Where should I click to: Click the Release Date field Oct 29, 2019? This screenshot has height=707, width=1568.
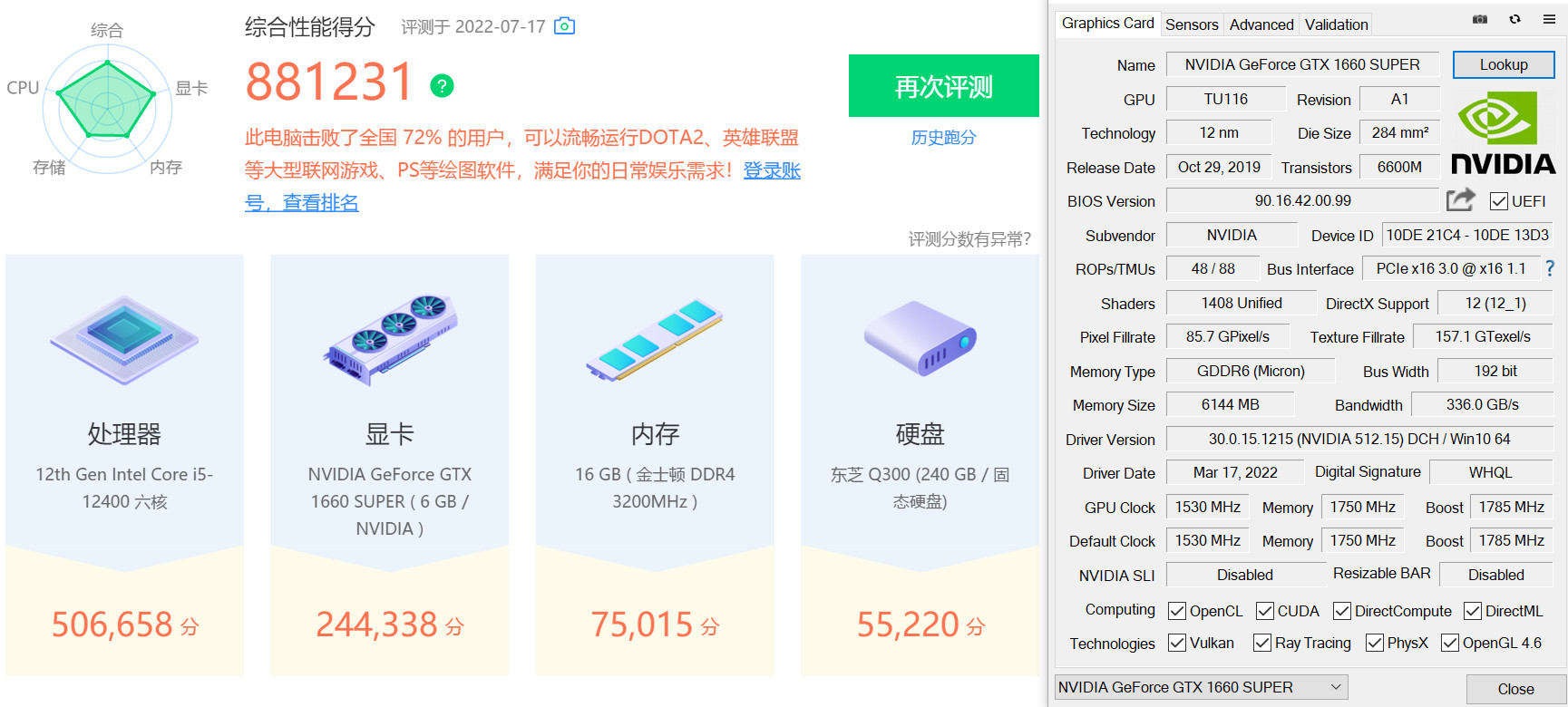(x=1219, y=167)
